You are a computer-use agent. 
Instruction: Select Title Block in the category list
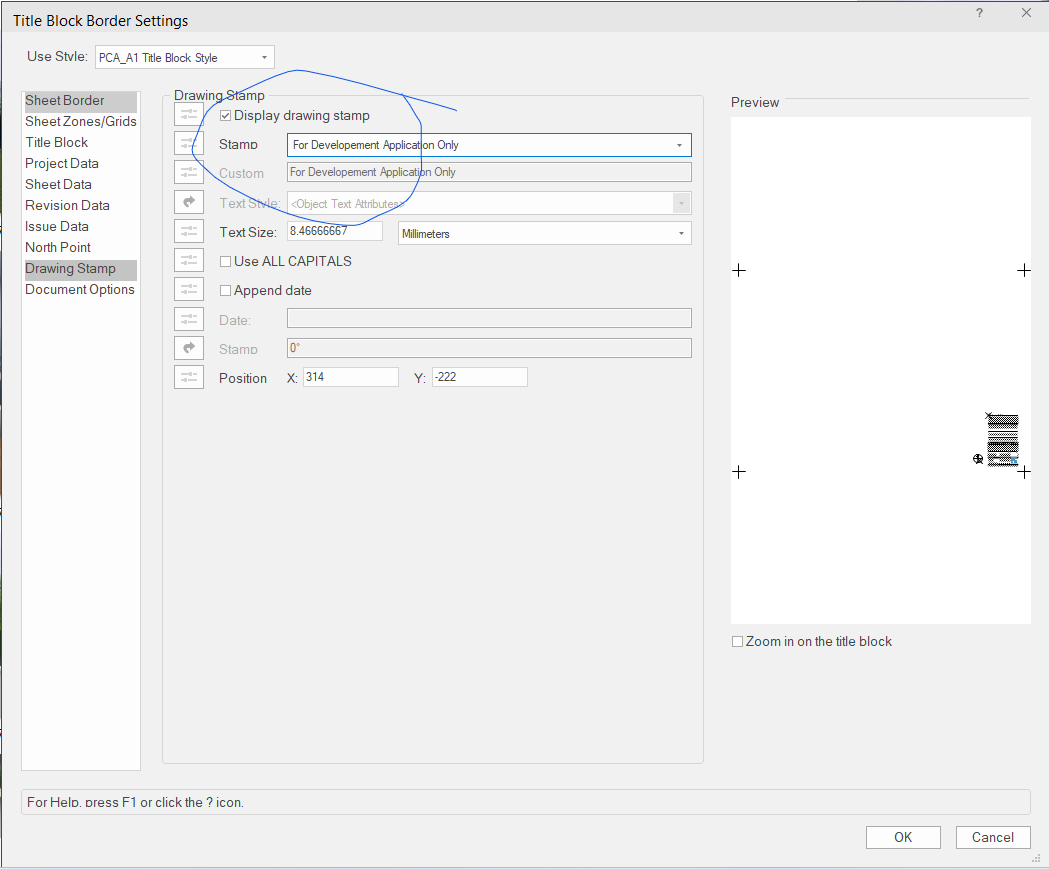click(x=57, y=142)
